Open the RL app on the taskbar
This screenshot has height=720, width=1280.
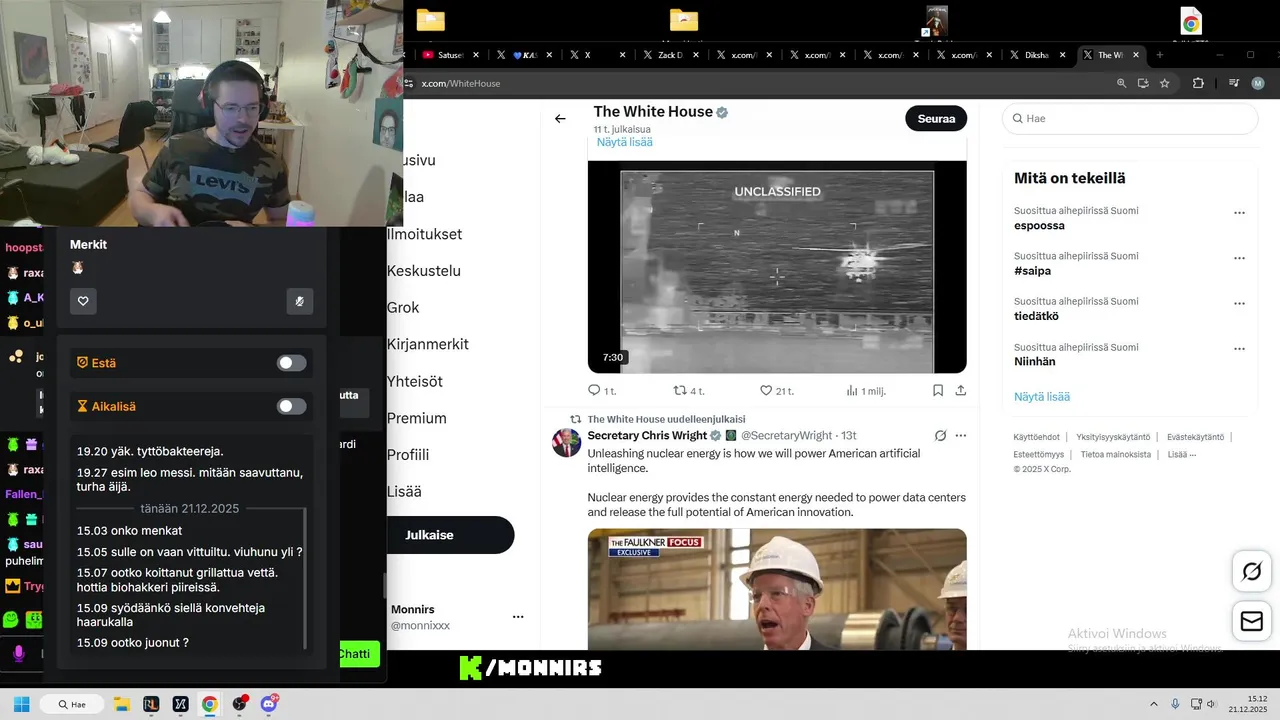coord(151,704)
